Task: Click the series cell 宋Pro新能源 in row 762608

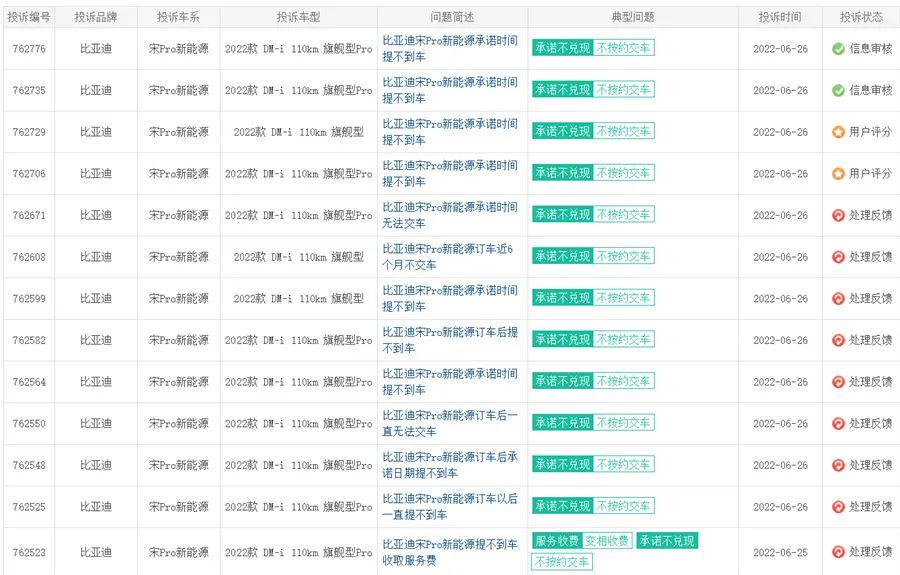Action: (x=179, y=257)
